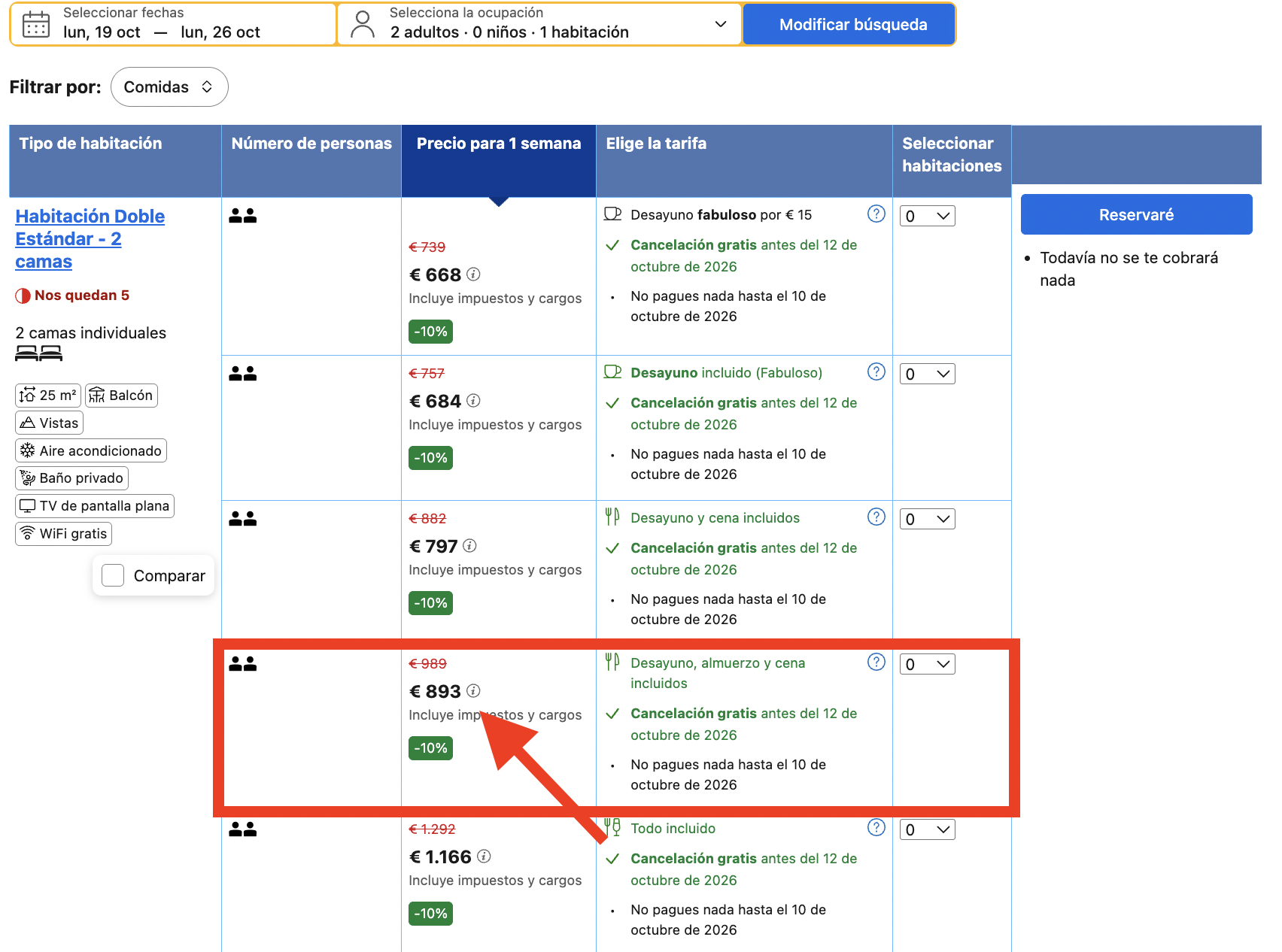Open Habitación Doble Estándar - 2 camas link

click(90, 239)
